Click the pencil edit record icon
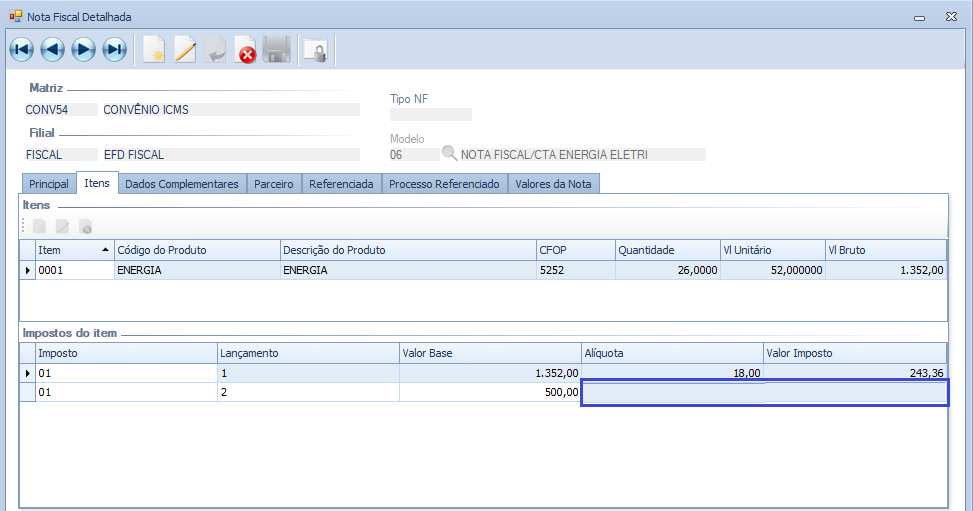Image resolution: width=973 pixels, height=511 pixels. pyautogui.click(x=185, y=49)
